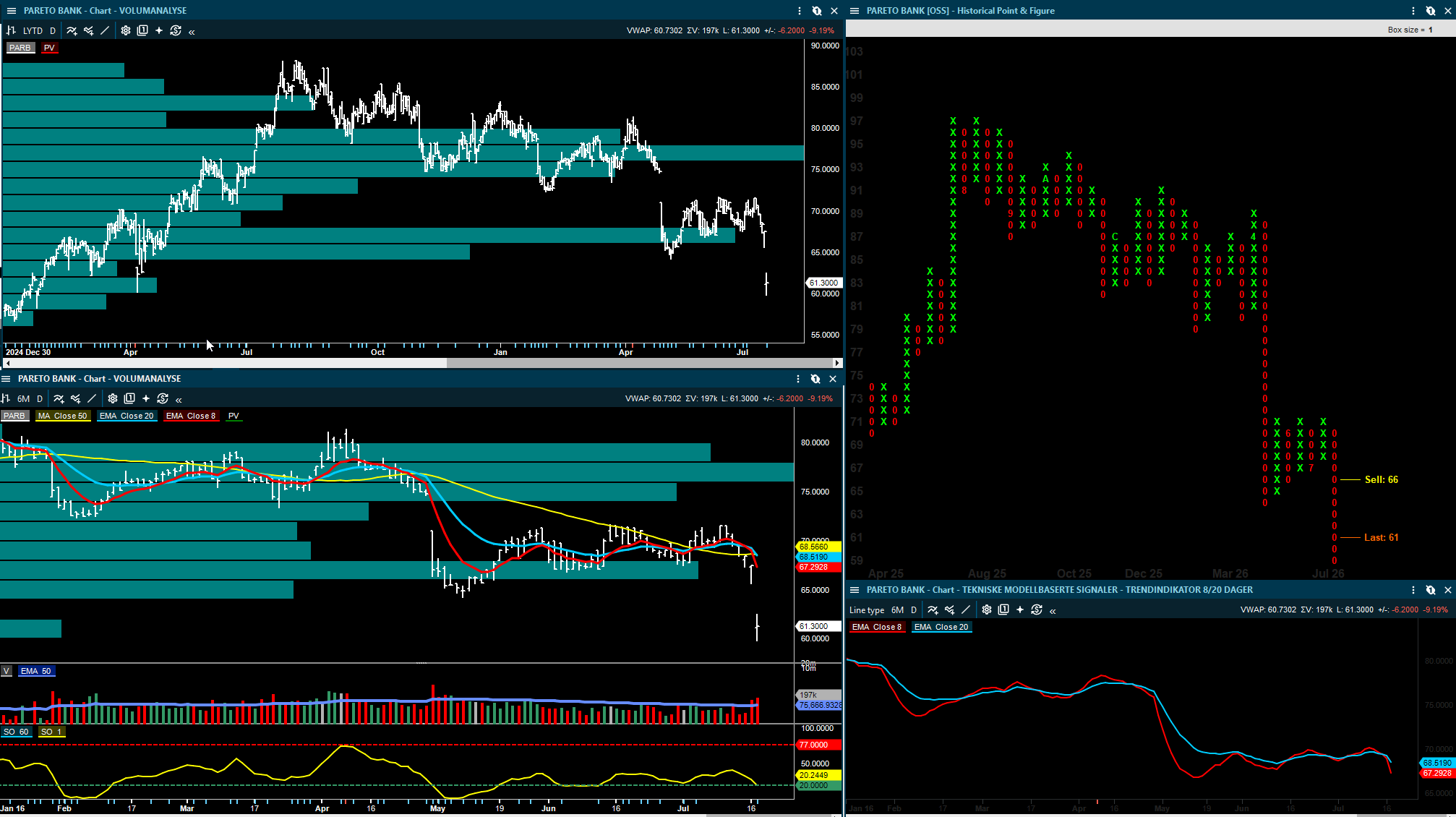Open the template icon in the Trendindikator chart
1456x817 pixels.
coord(1003,609)
